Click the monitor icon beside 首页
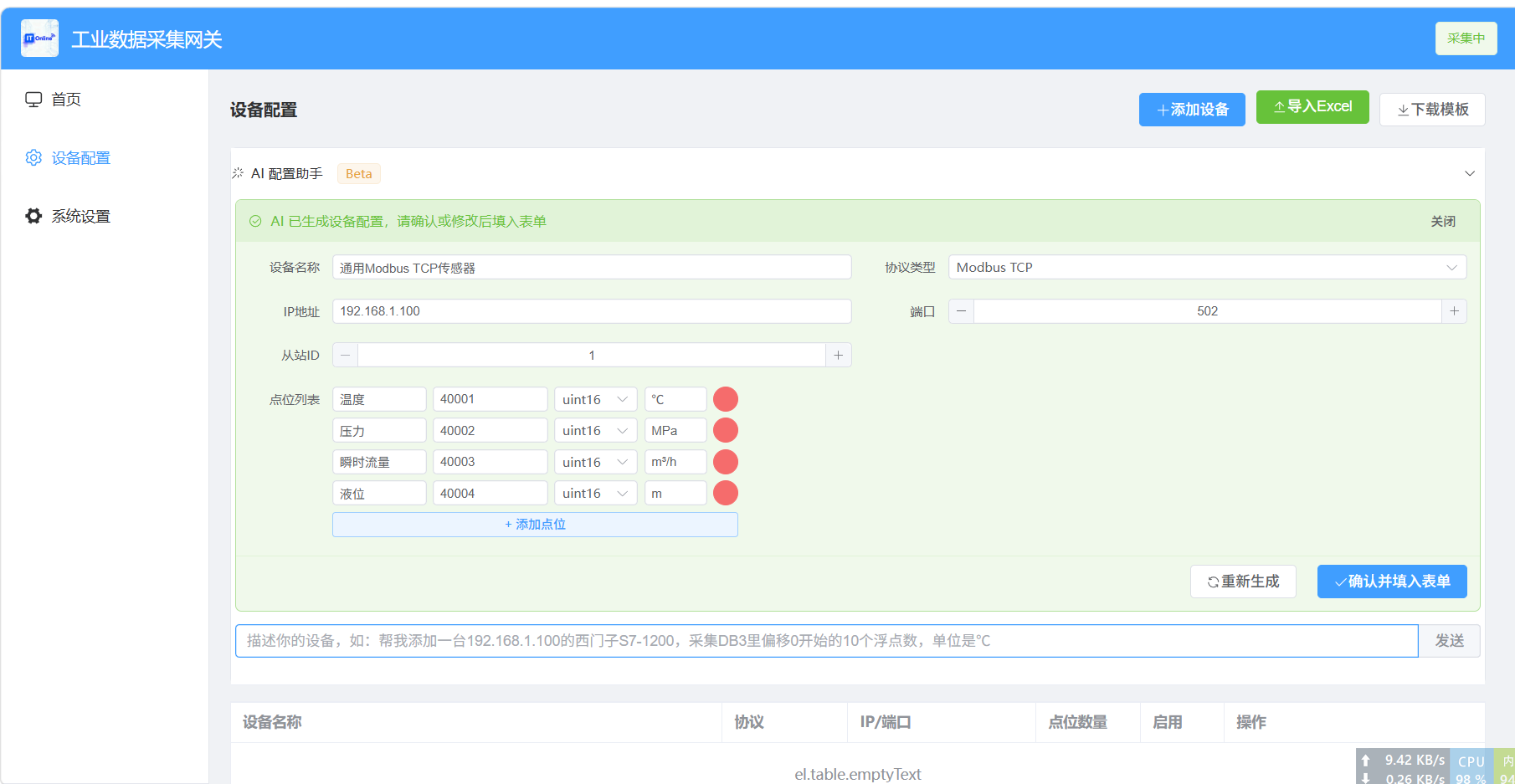The width and height of the screenshot is (1515, 784). point(33,100)
